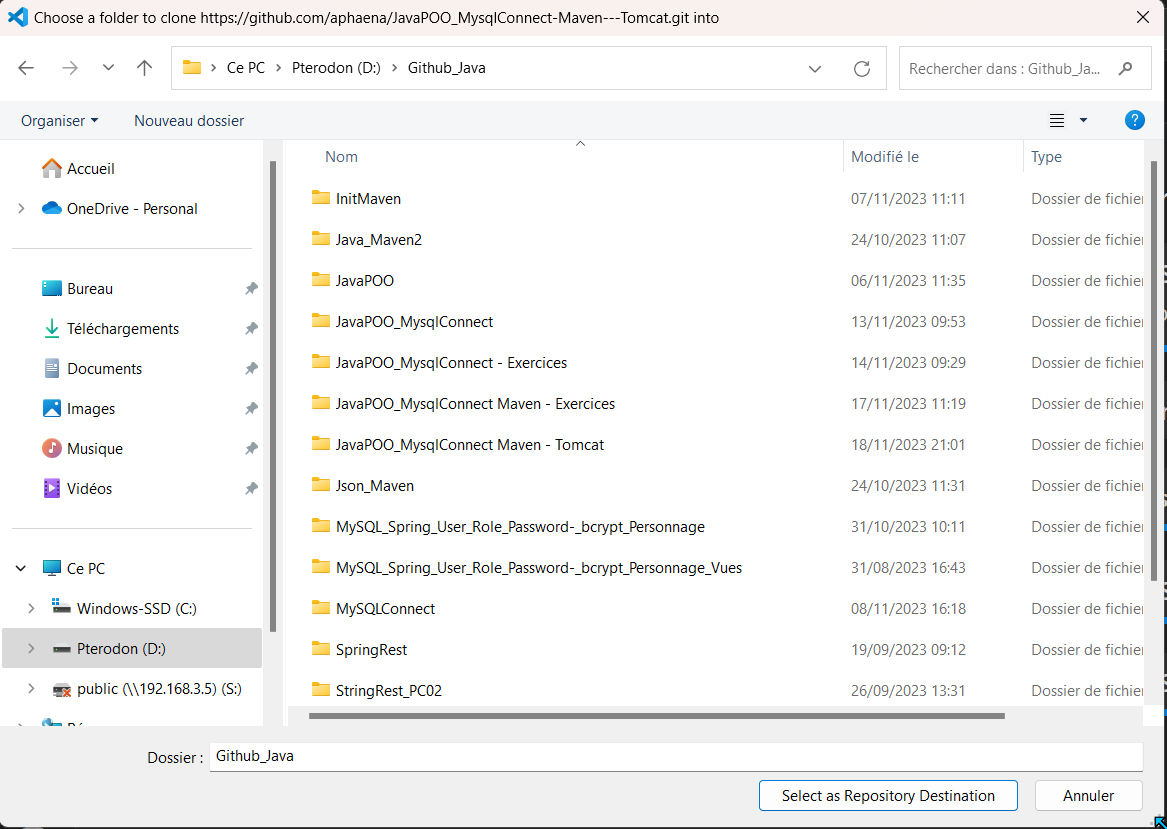The width and height of the screenshot is (1167, 829).
Task: Click the search magnifier icon
Action: [1126, 68]
